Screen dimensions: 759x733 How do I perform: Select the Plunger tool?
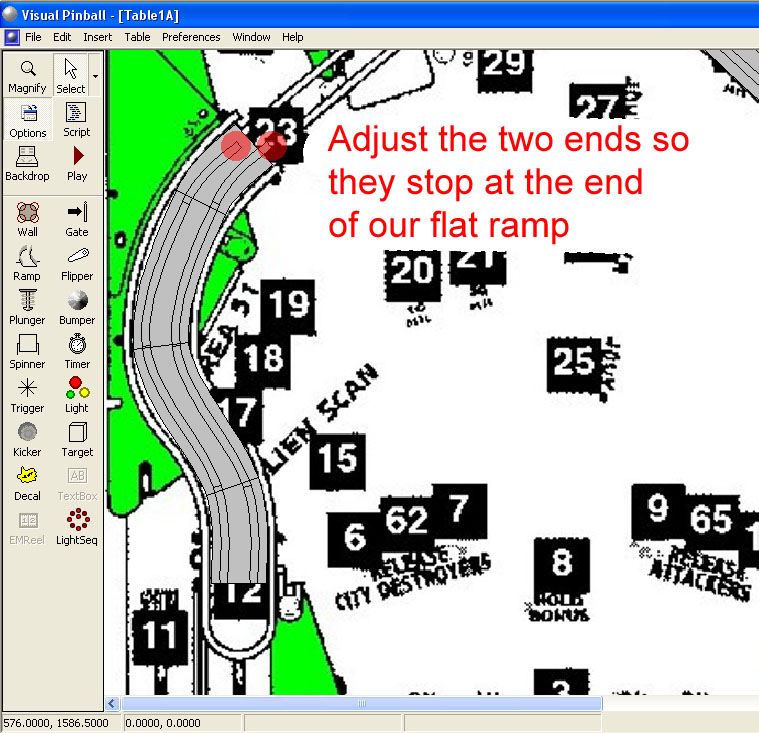pyautogui.click(x=28, y=307)
